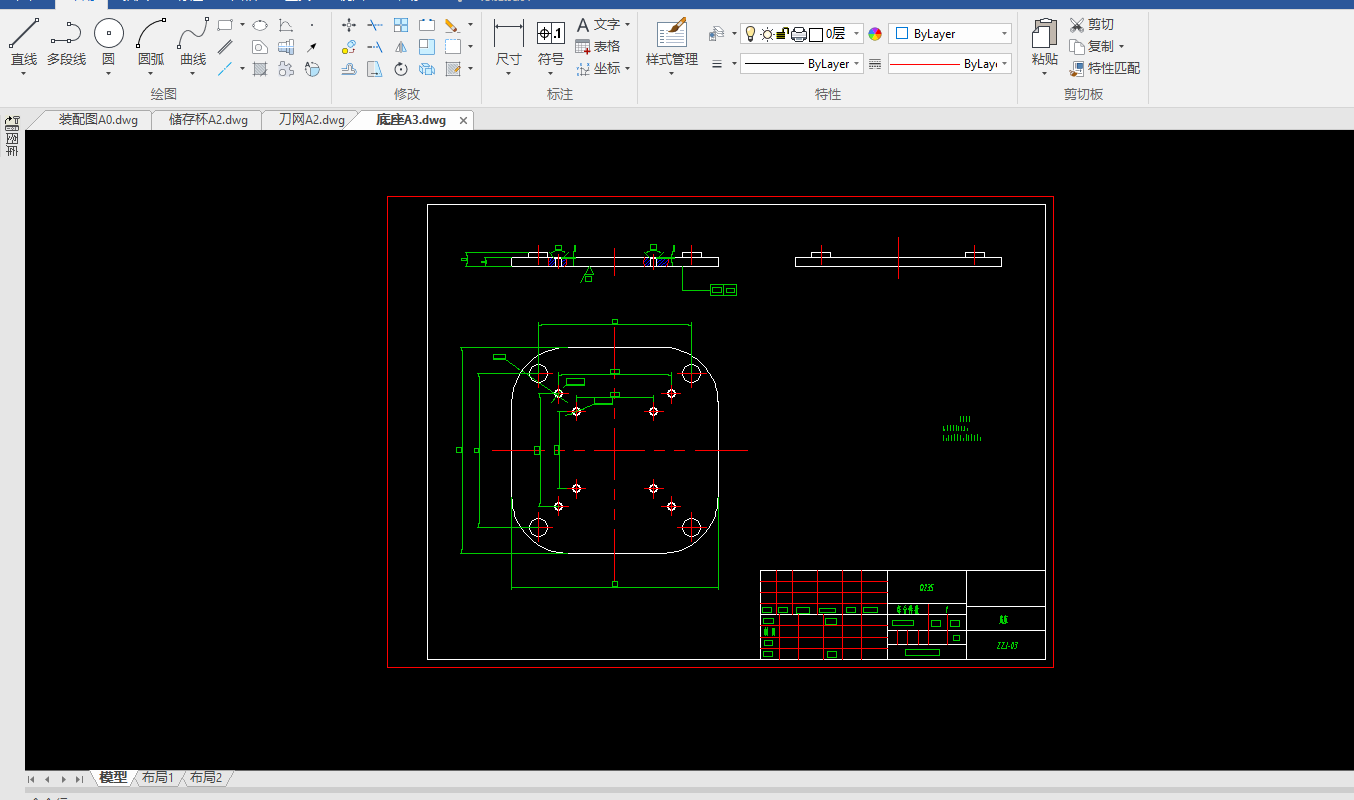Screen dimensions: 1354x800
Task: Expand the 圆 circle options arrow
Action: [108, 73]
